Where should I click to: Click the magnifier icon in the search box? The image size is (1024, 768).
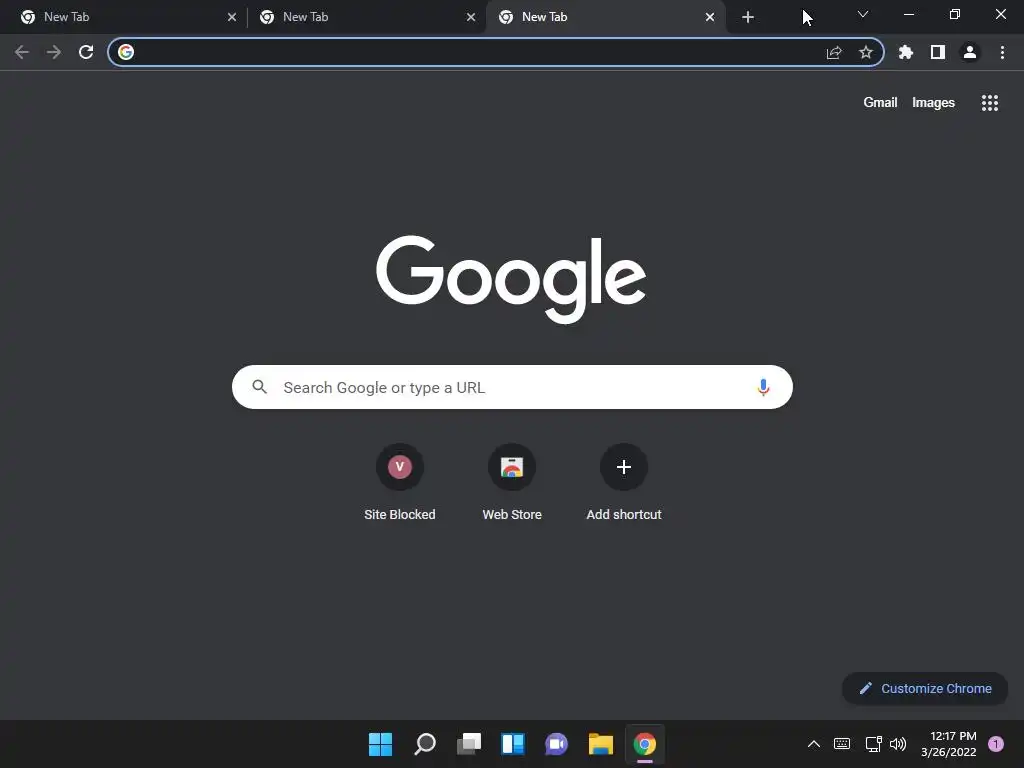tap(259, 387)
